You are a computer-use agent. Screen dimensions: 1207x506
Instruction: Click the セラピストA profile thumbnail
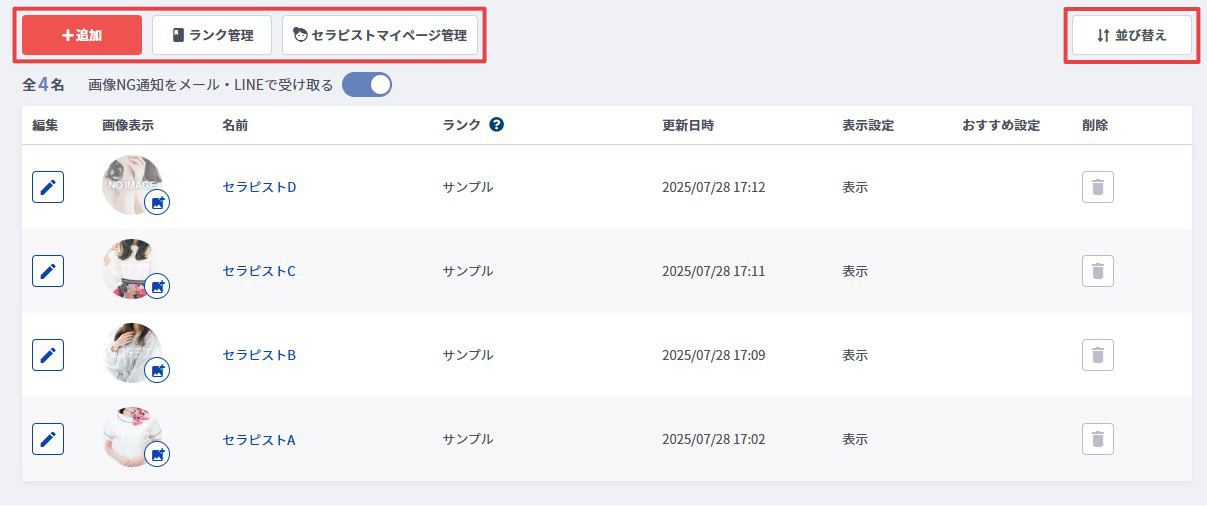[127, 432]
